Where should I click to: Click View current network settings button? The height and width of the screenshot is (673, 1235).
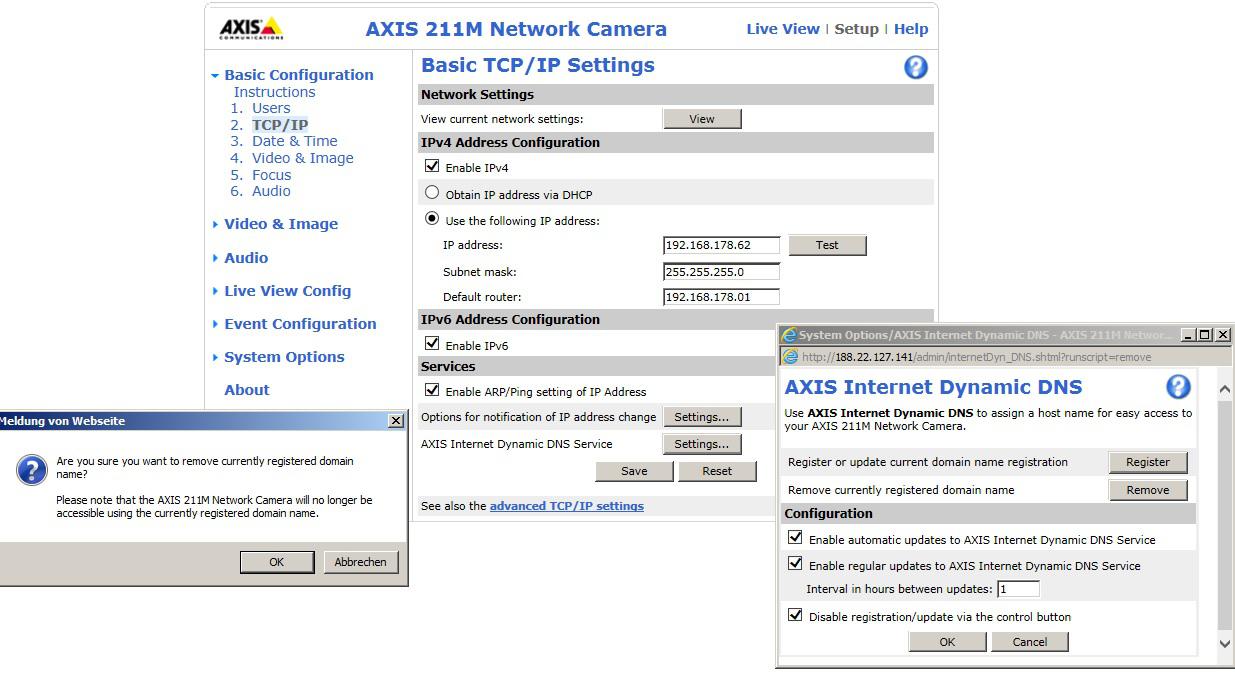pos(702,119)
